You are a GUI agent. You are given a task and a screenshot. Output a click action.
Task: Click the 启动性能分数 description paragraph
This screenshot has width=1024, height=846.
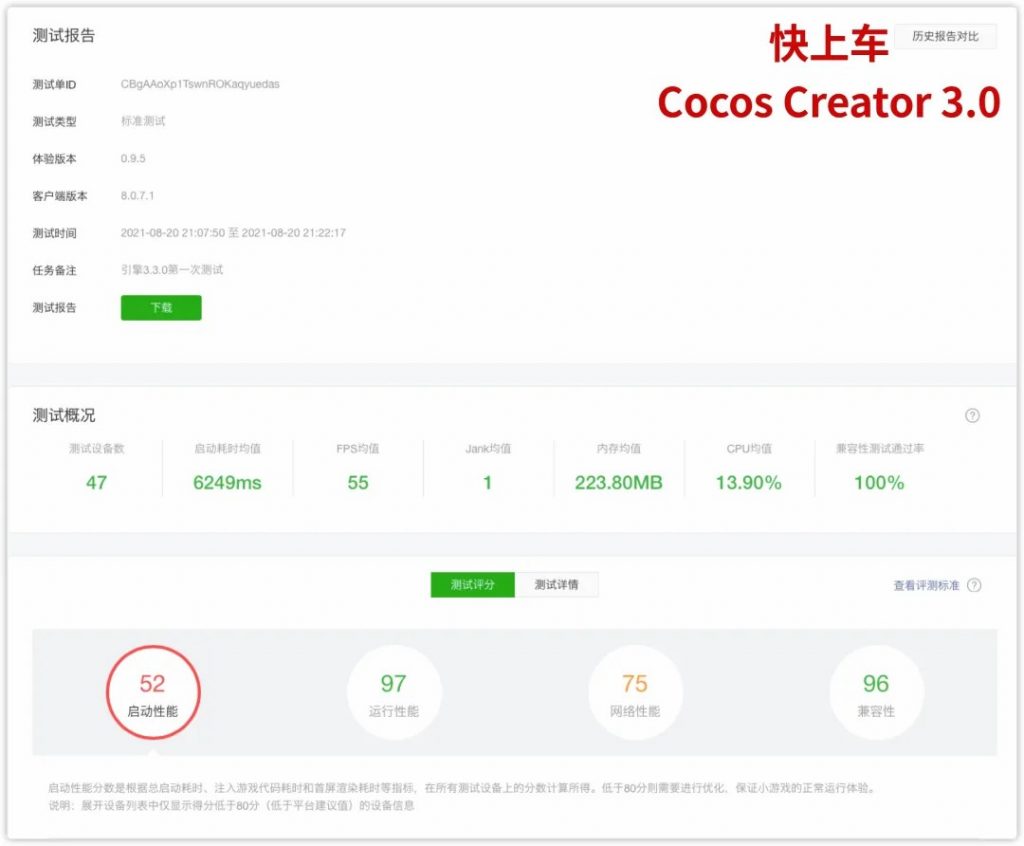click(x=462, y=788)
